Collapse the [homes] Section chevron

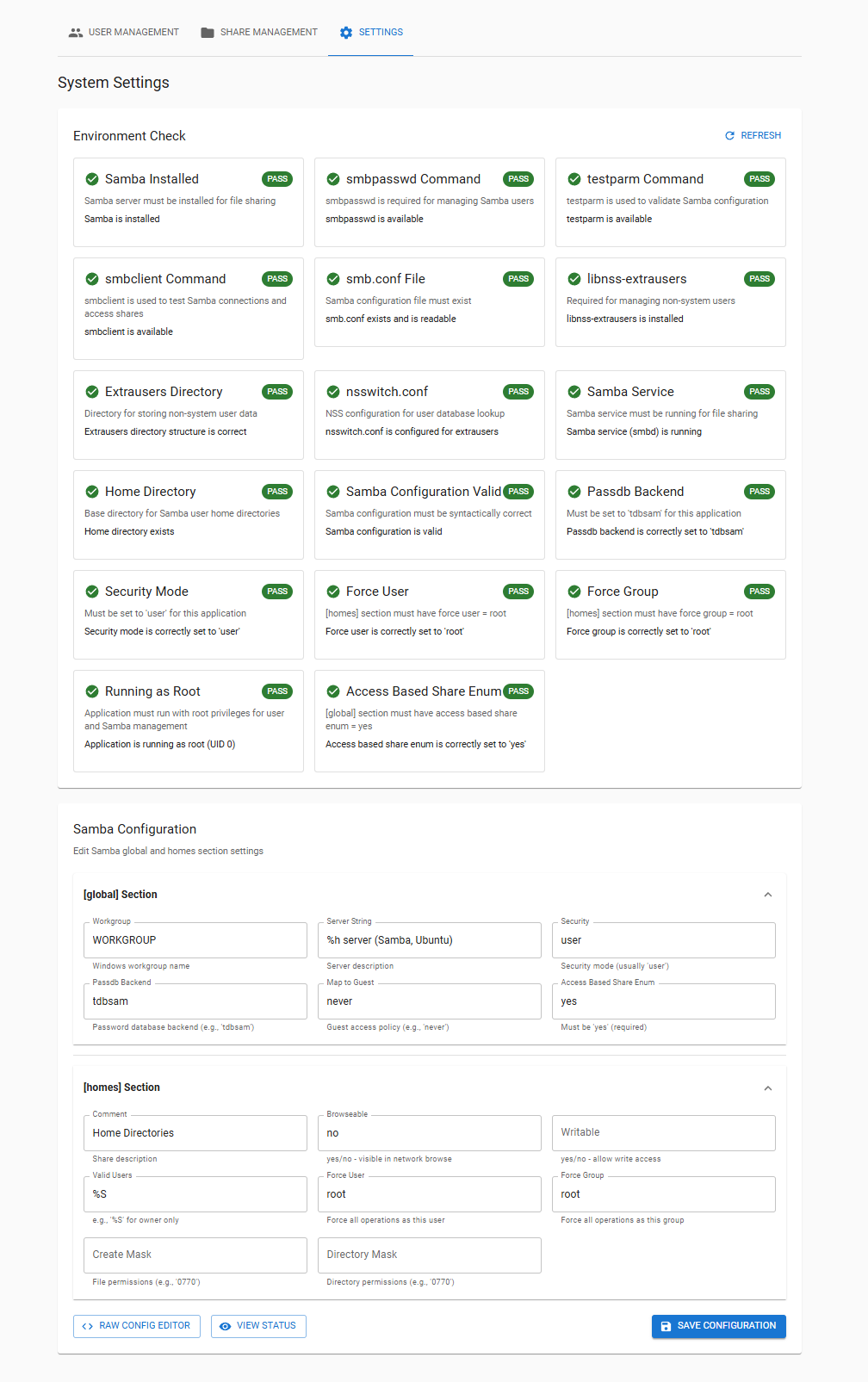pos(767,1088)
